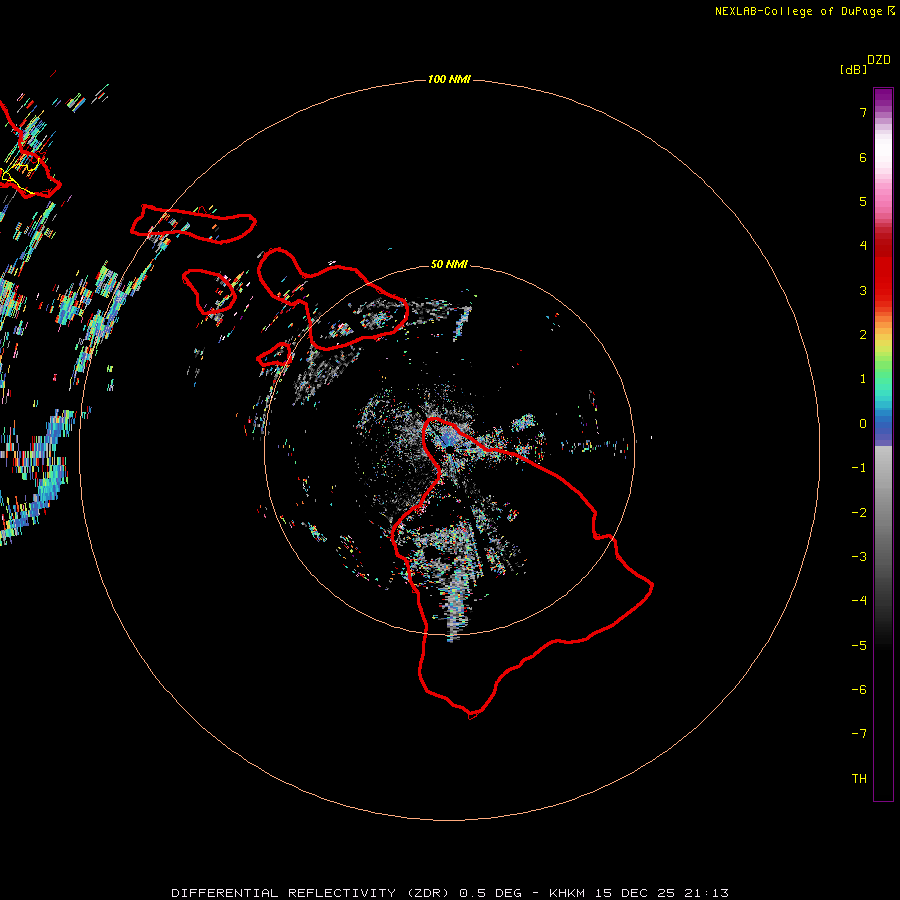Click the Differential Reflectivity KHKM product caption
900x900 pixels.
click(x=450, y=893)
